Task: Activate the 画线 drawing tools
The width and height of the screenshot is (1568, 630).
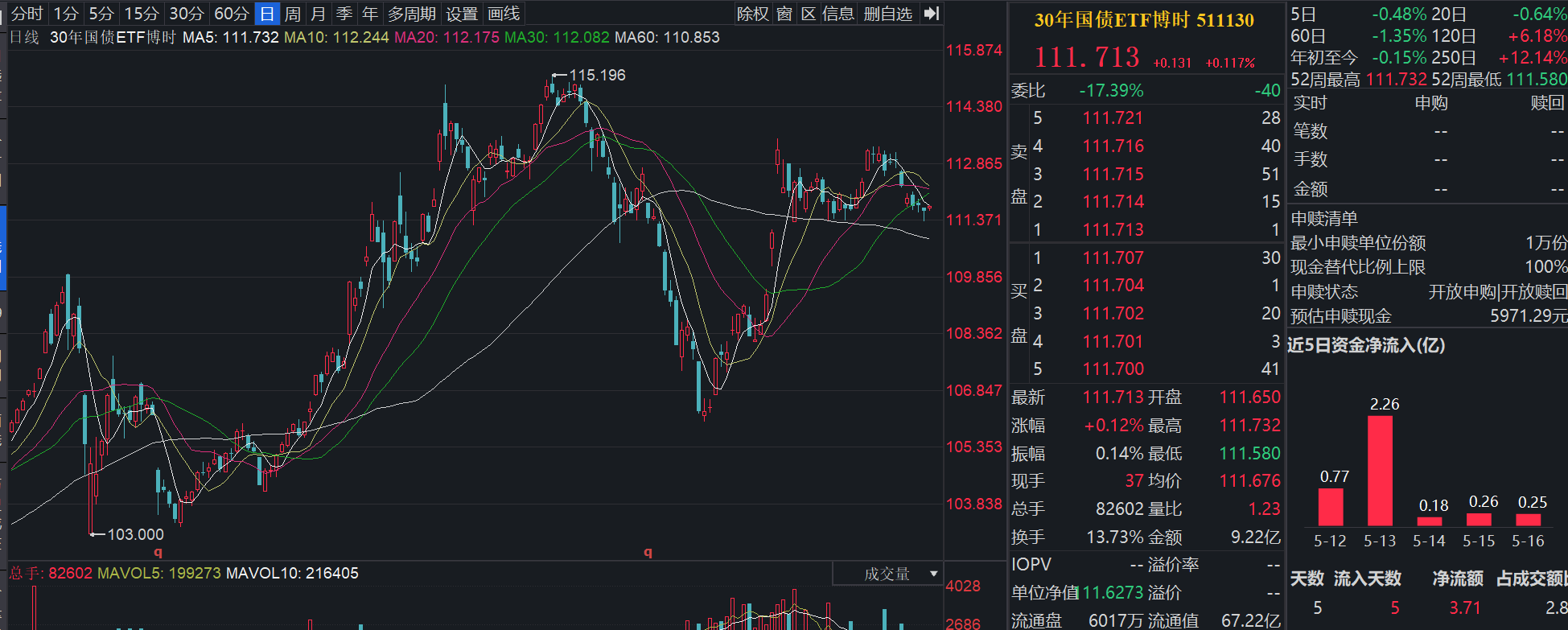Action: (504, 14)
